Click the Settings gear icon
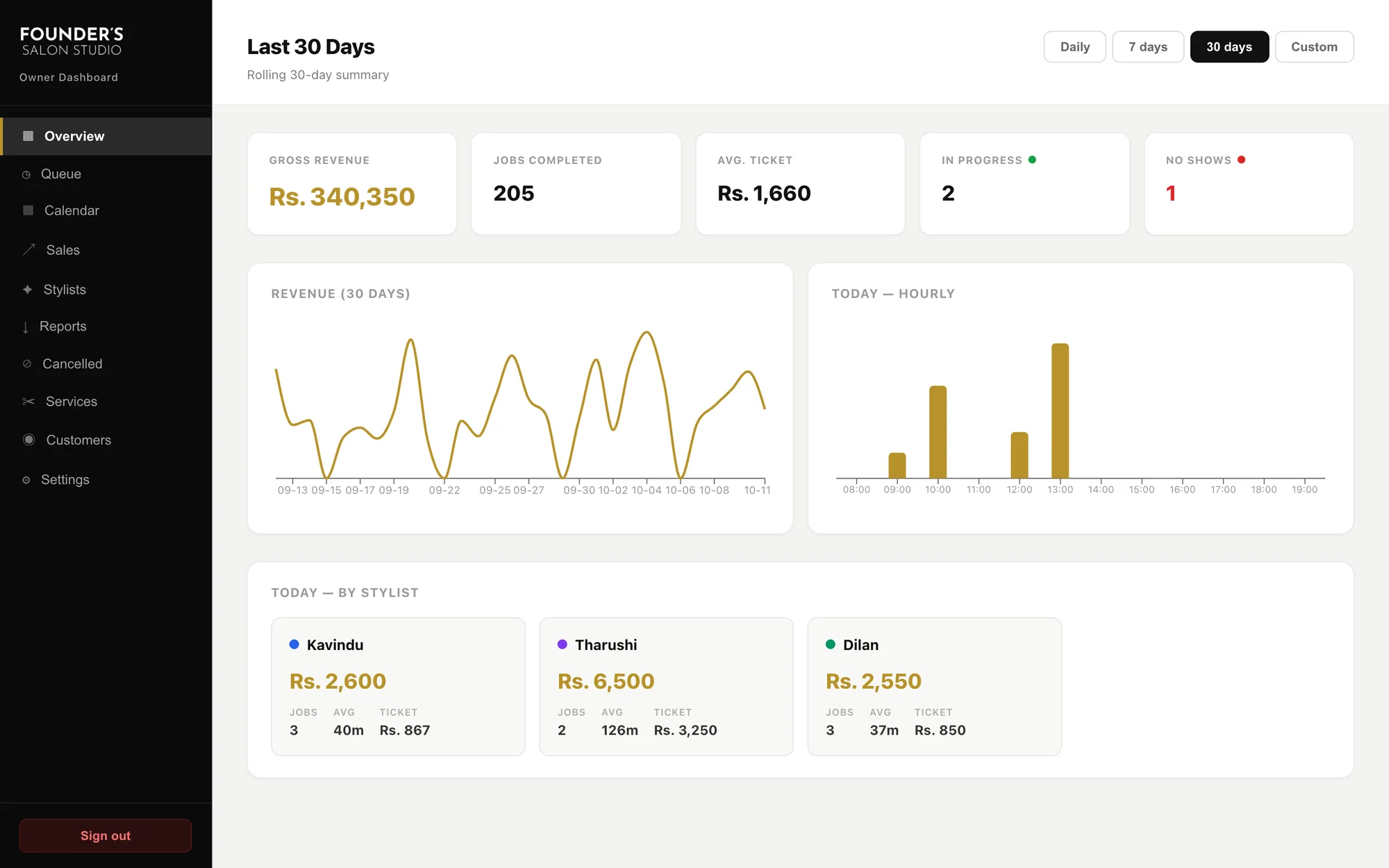Image resolution: width=1389 pixels, height=868 pixels. tap(26, 480)
